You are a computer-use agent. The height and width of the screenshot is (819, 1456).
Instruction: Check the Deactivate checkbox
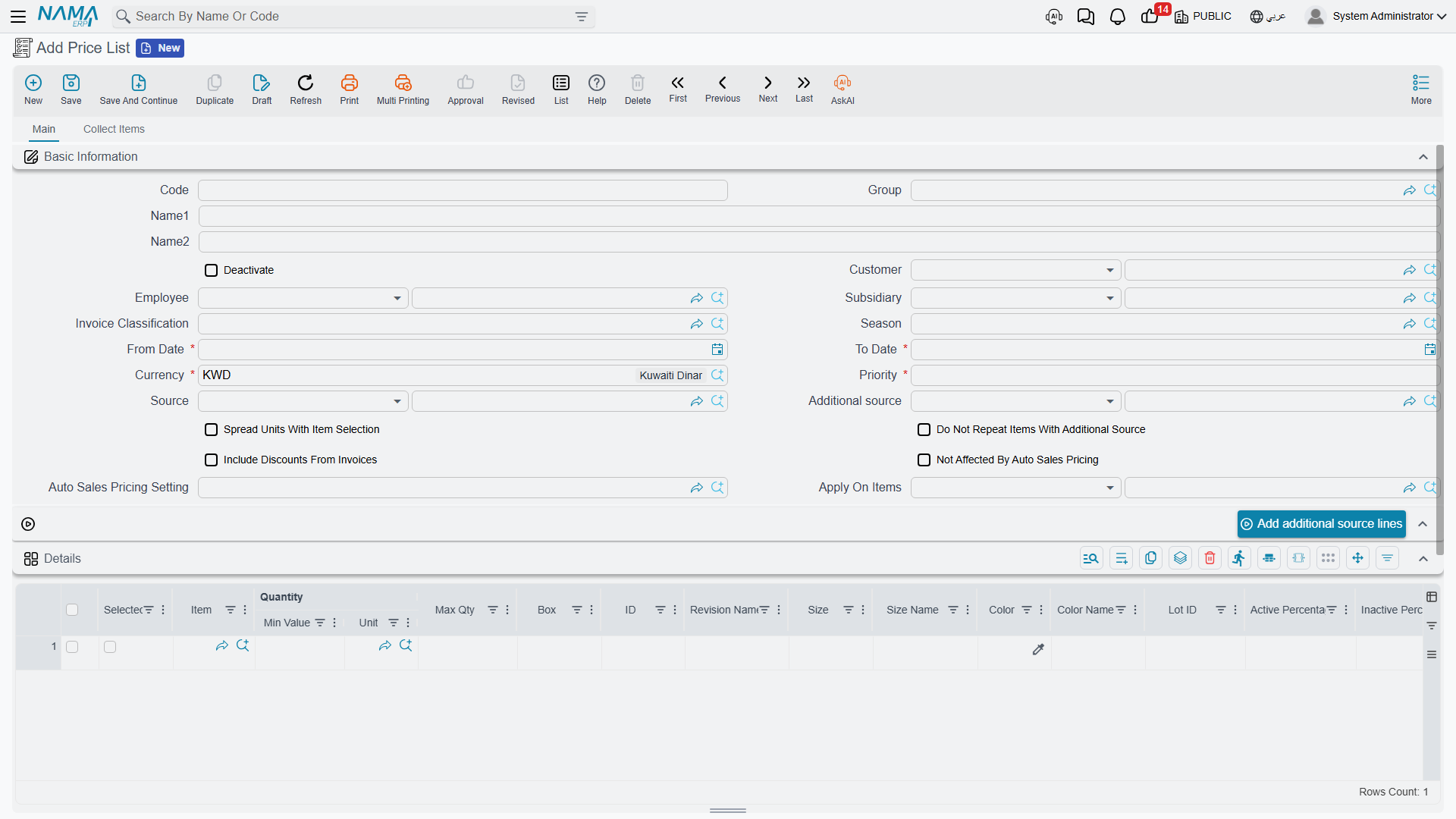[212, 271]
